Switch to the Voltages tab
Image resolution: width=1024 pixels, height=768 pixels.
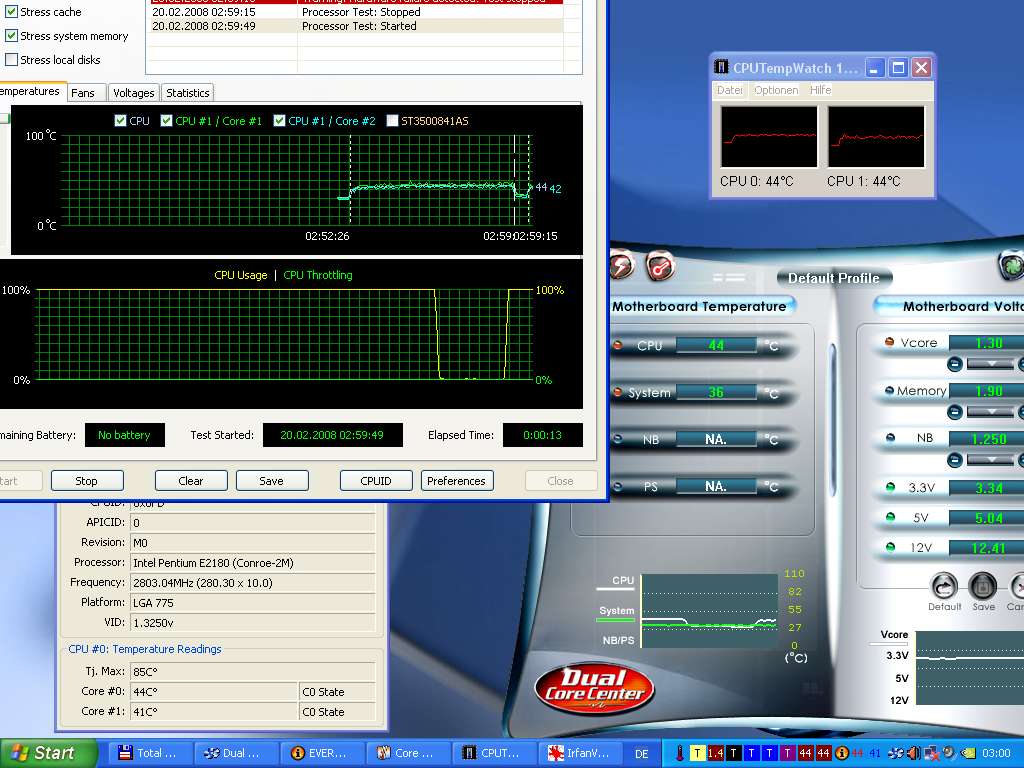coord(133,93)
